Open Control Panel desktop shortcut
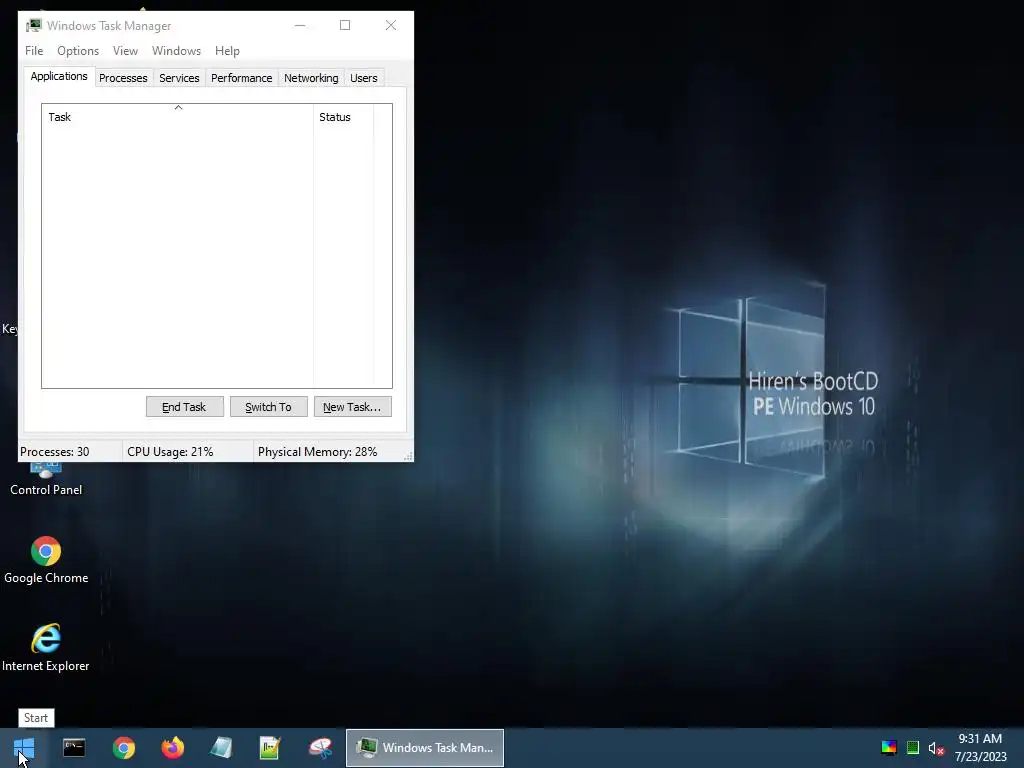Image resolution: width=1024 pixels, height=768 pixels. pos(46,480)
